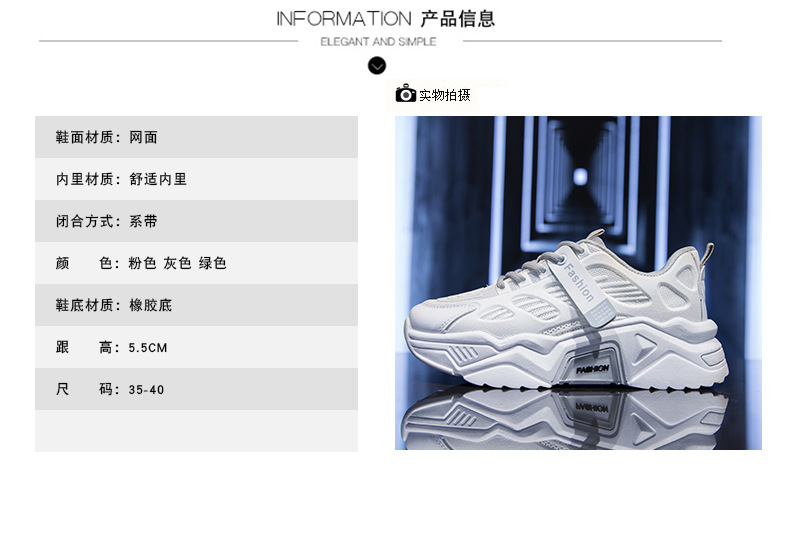Choose the 粉色 color option text
The width and height of the screenshot is (790, 555).
tap(142, 263)
